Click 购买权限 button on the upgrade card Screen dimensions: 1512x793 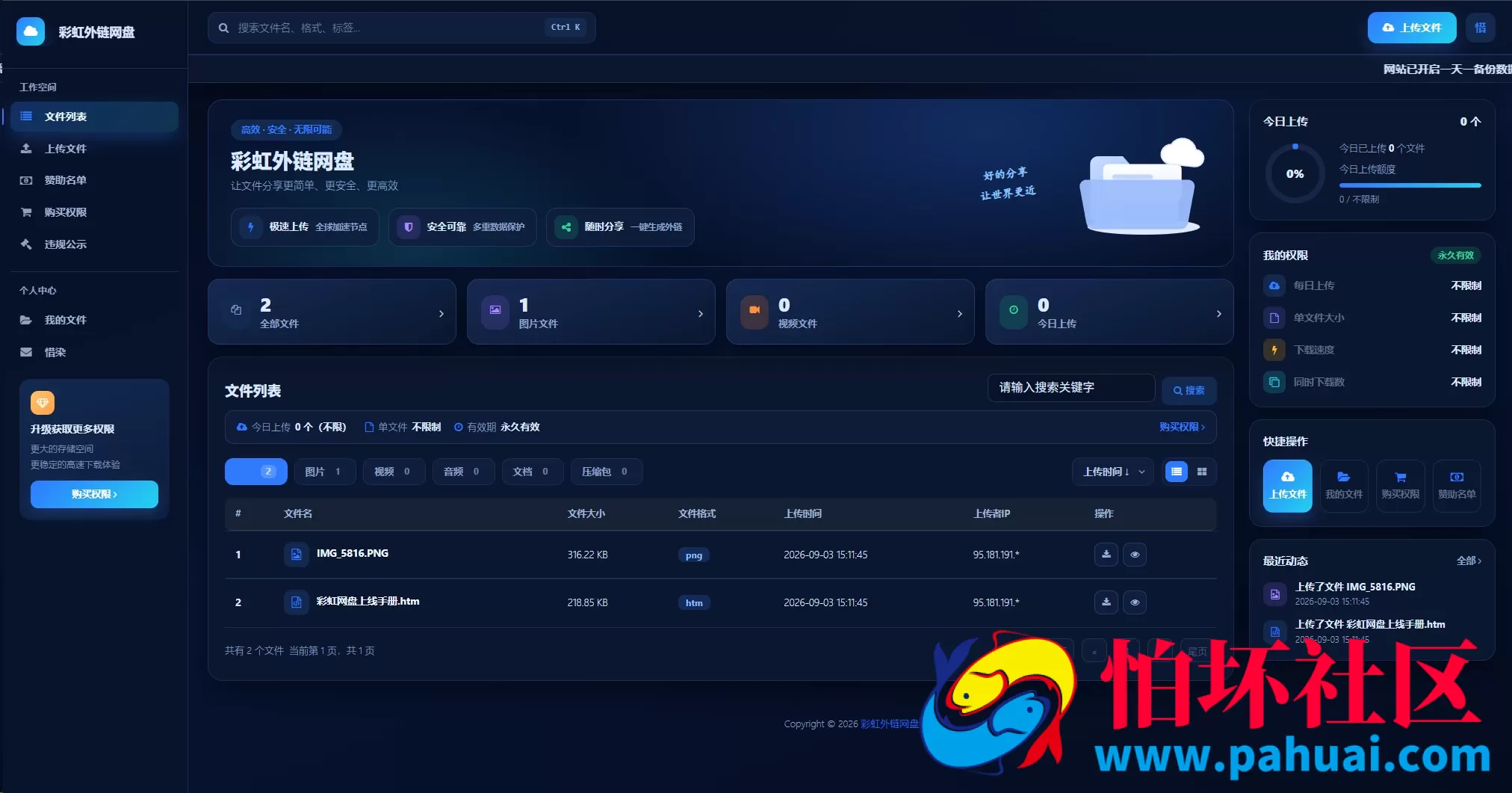94,494
